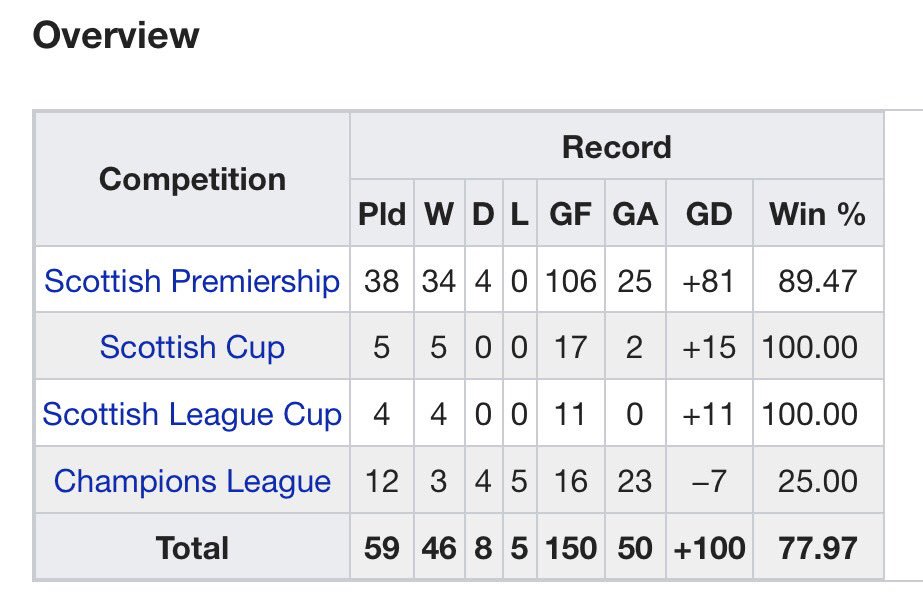Viewport: 923px width, 616px height.
Task: Click the Win % column header
Action: [x=818, y=213]
